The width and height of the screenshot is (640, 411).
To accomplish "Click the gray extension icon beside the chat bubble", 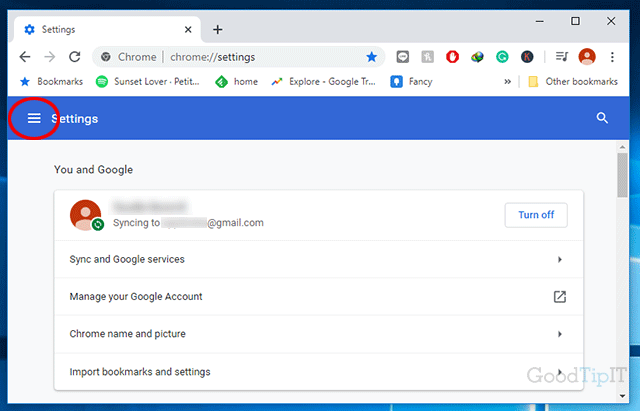I will pyautogui.click(x=427, y=57).
